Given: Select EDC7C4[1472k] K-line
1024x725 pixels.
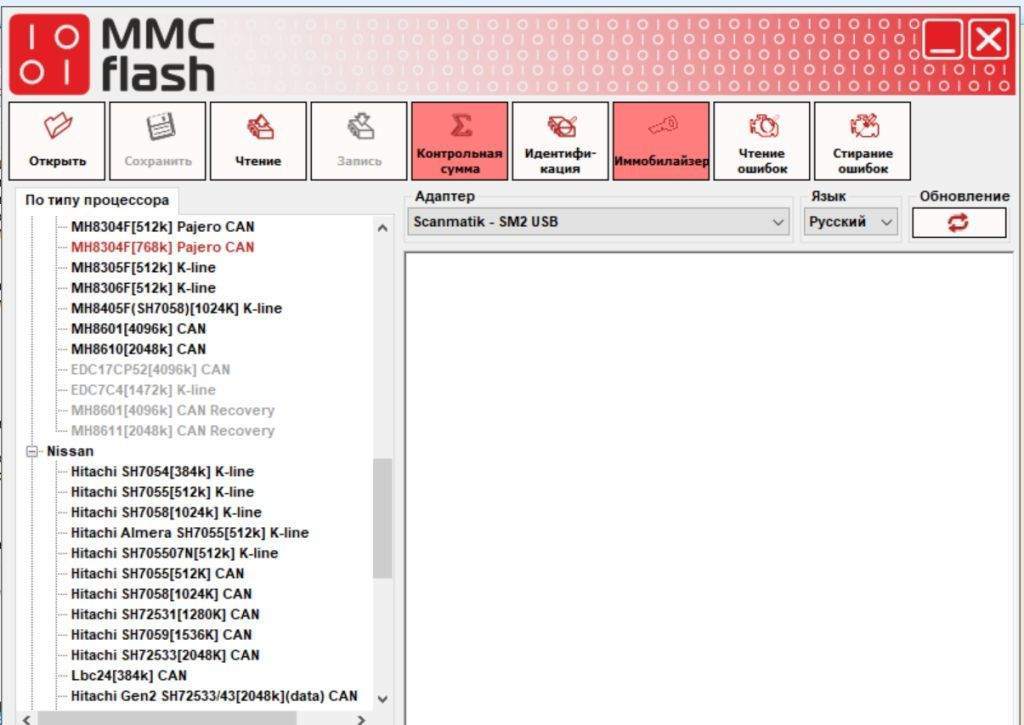Looking at the screenshot, I should [x=143, y=390].
